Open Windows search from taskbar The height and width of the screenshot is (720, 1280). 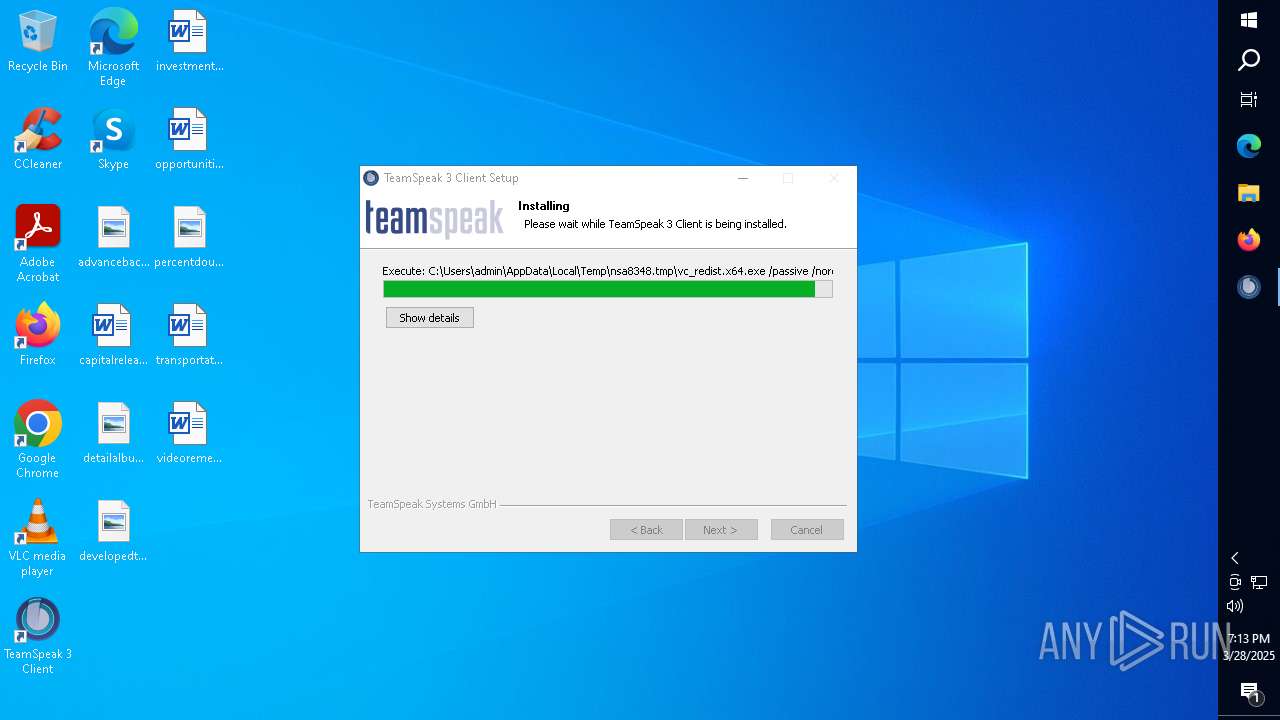pos(1249,60)
